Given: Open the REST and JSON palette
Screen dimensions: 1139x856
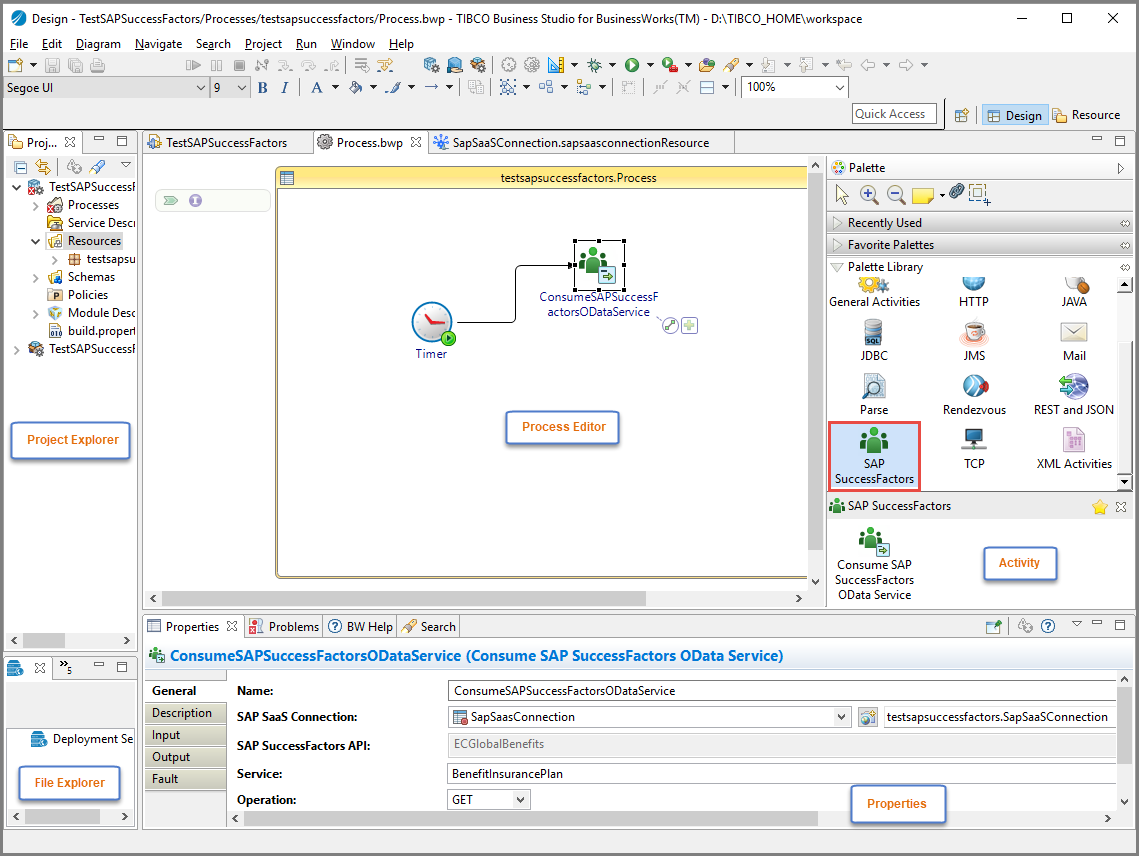Looking at the screenshot, I should click(x=1073, y=394).
